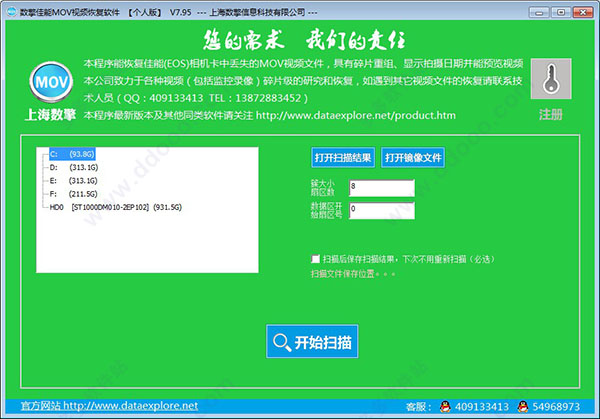Open the dataexplore.net/product.htm link
Screen dimensions: 600x419
point(355,115)
